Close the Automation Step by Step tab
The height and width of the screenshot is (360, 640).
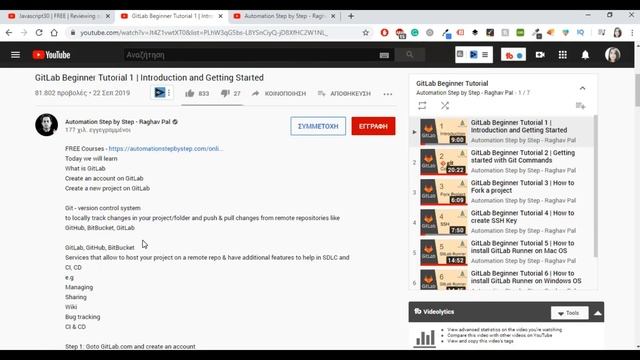(333, 16)
